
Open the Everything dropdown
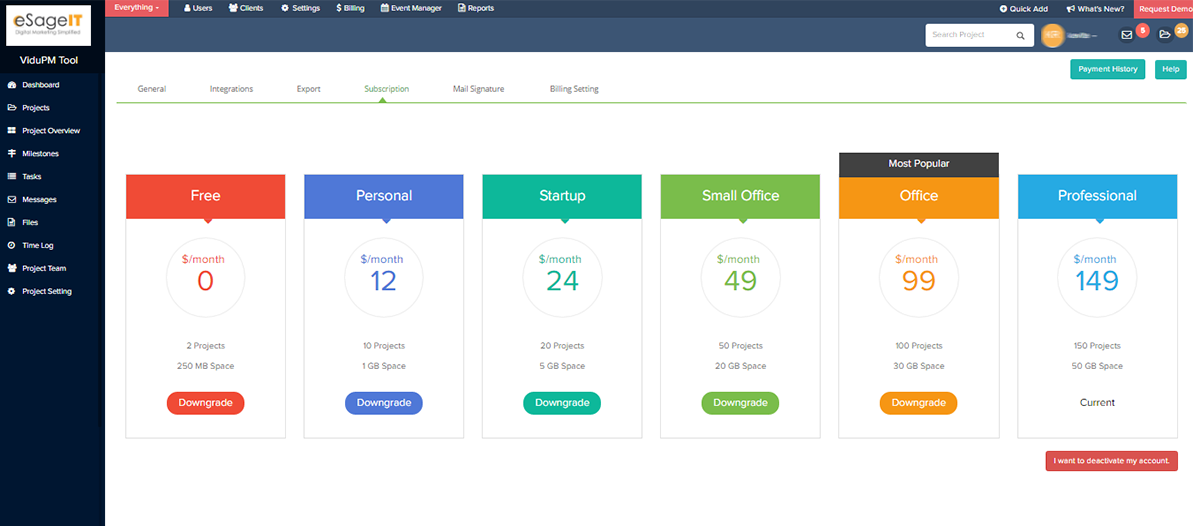[x=136, y=8]
